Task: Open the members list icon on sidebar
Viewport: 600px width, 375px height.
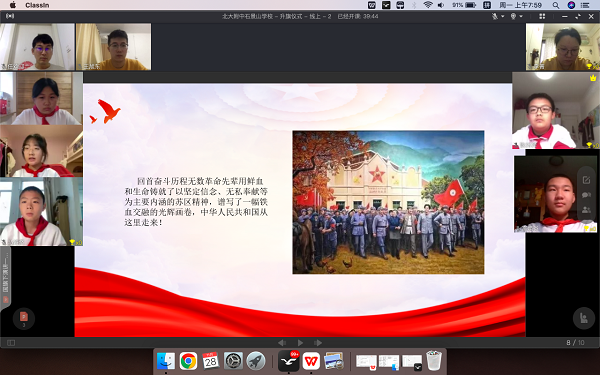Action: tap(586, 210)
